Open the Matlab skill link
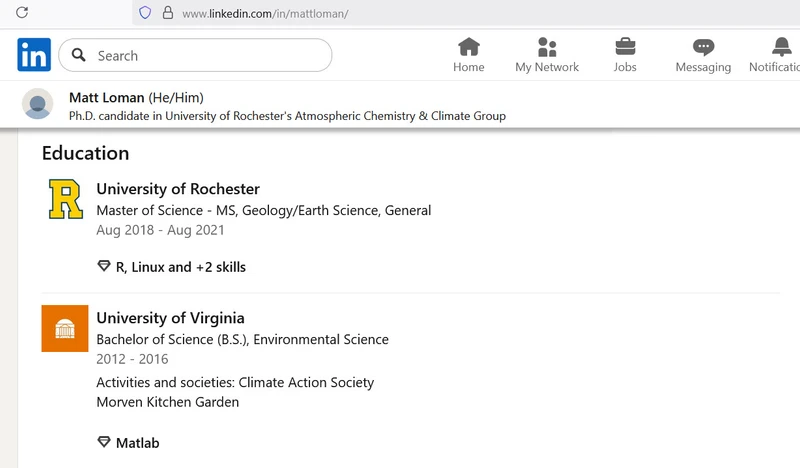800x468 pixels. (x=128, y=442)
